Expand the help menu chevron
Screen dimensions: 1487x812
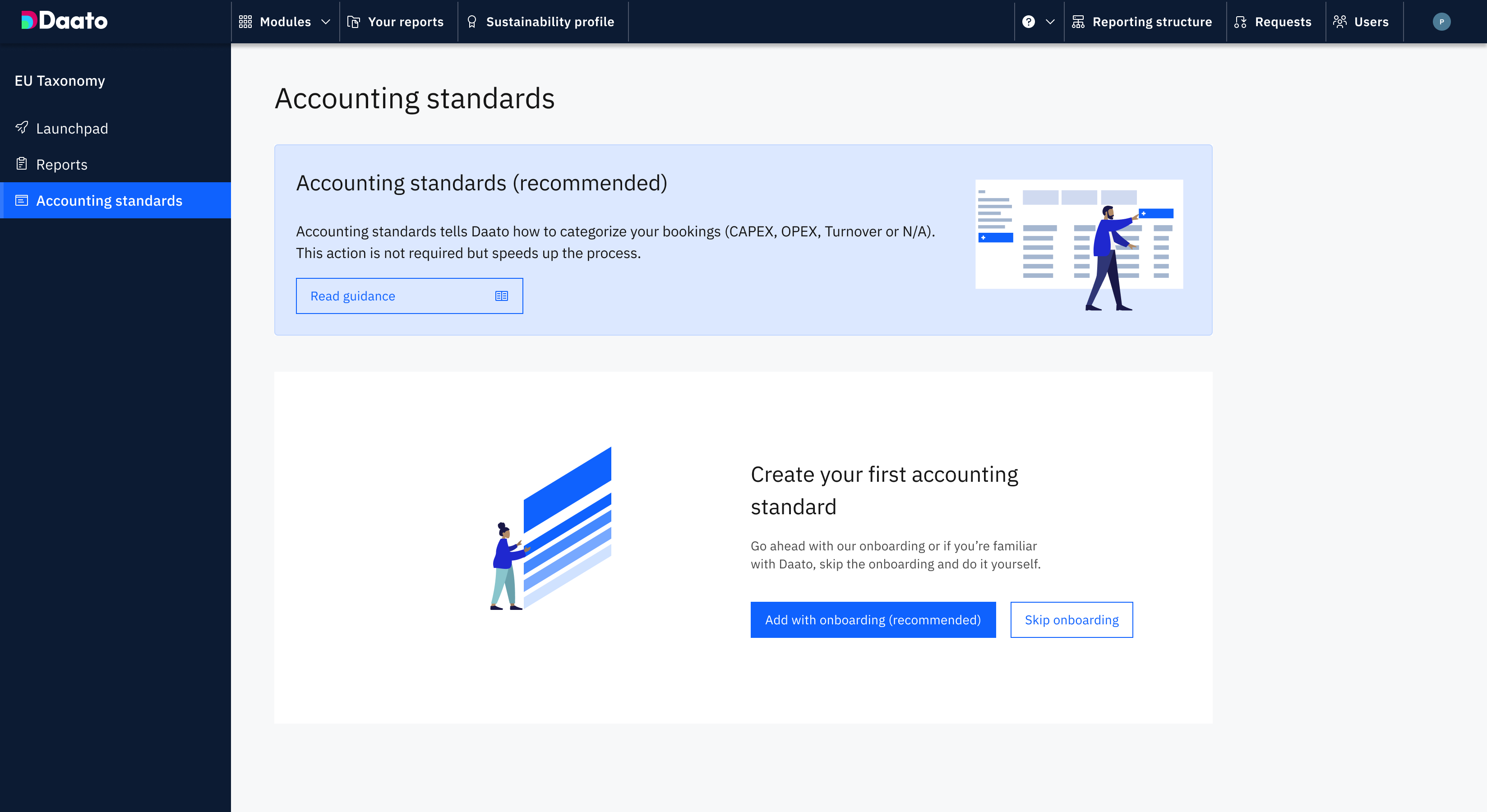(x=1050, y=22)
